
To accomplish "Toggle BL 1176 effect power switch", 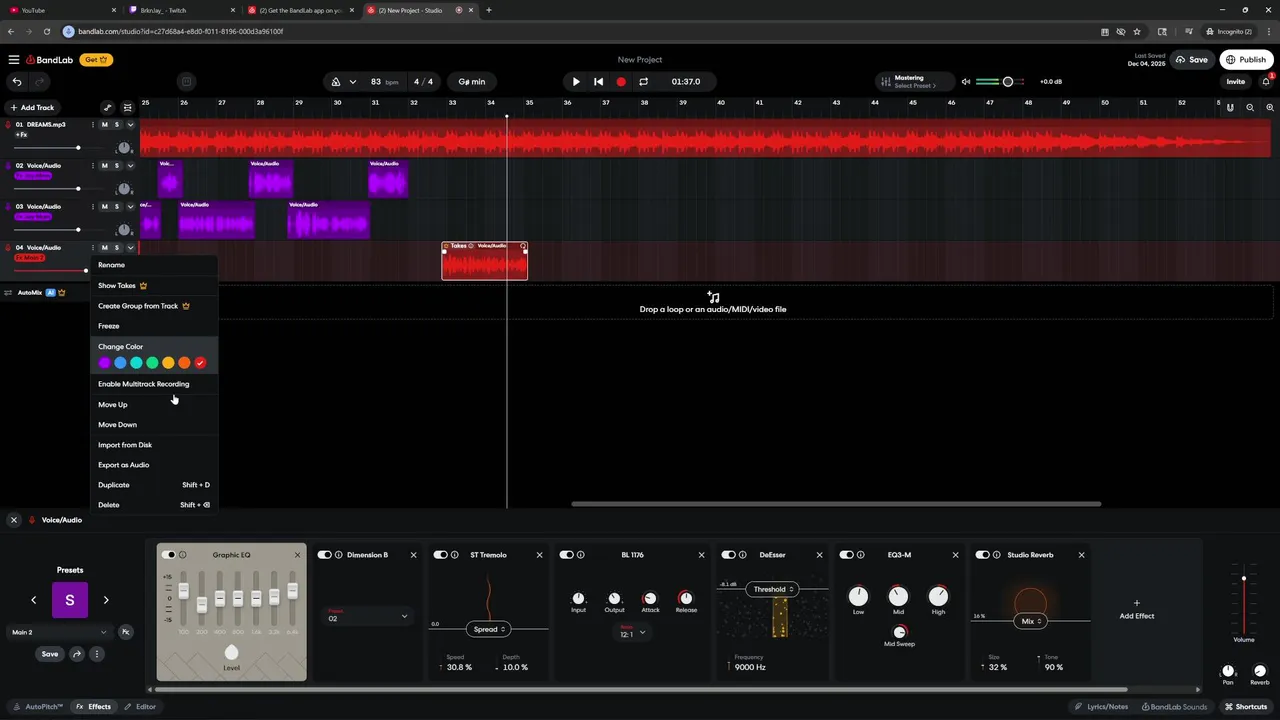I will (x=566, y=555).
